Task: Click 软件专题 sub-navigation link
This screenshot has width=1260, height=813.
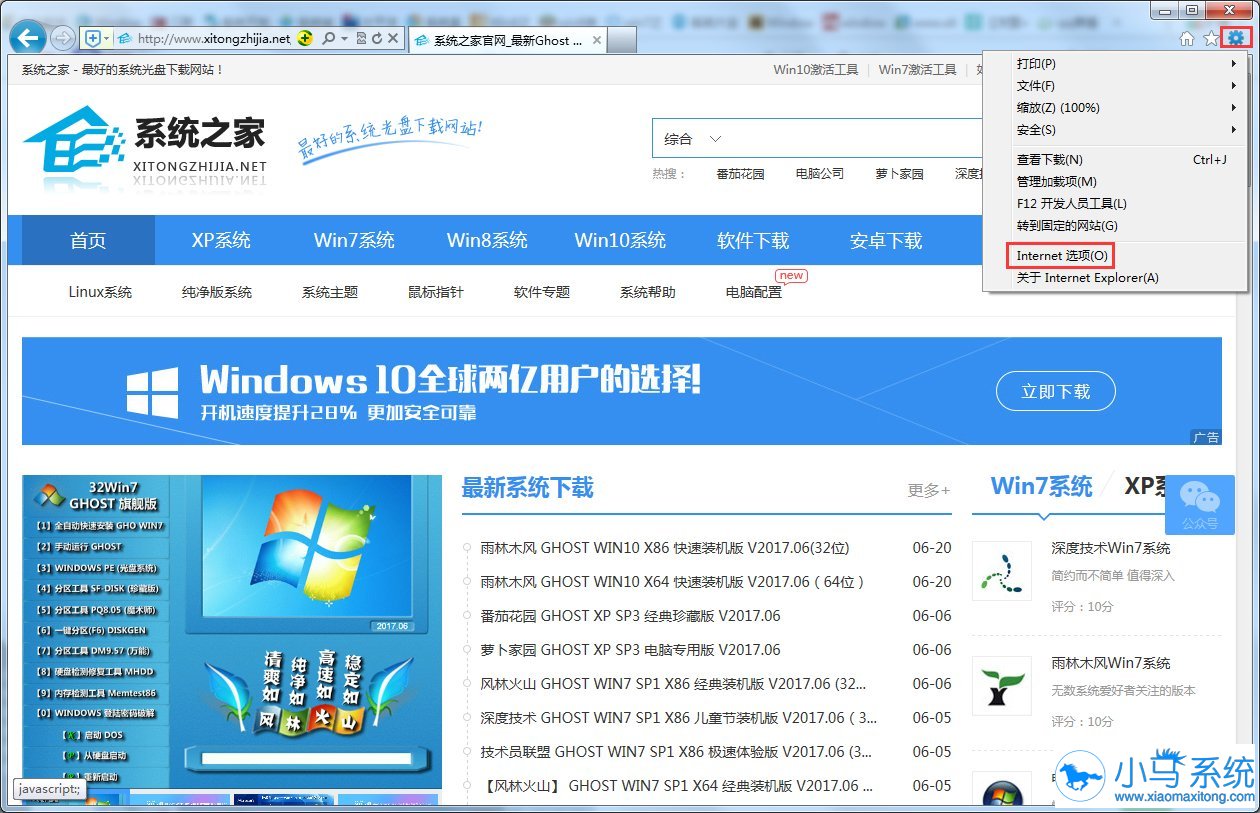Action: [x=542, y=292]
